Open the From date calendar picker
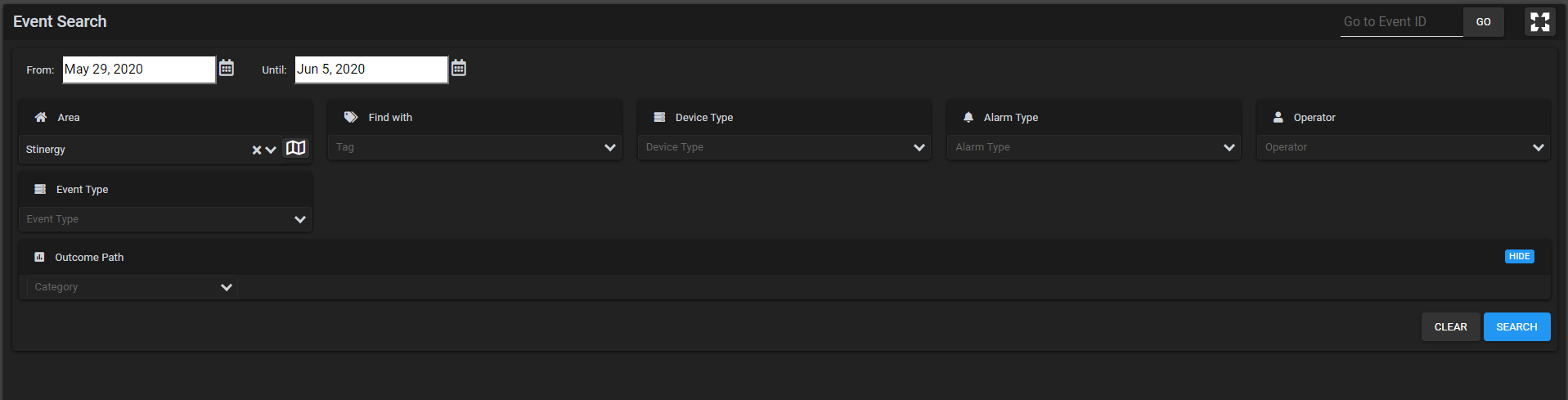The image size is (1568, 400). pyautogui.click(x=227, y=68)
